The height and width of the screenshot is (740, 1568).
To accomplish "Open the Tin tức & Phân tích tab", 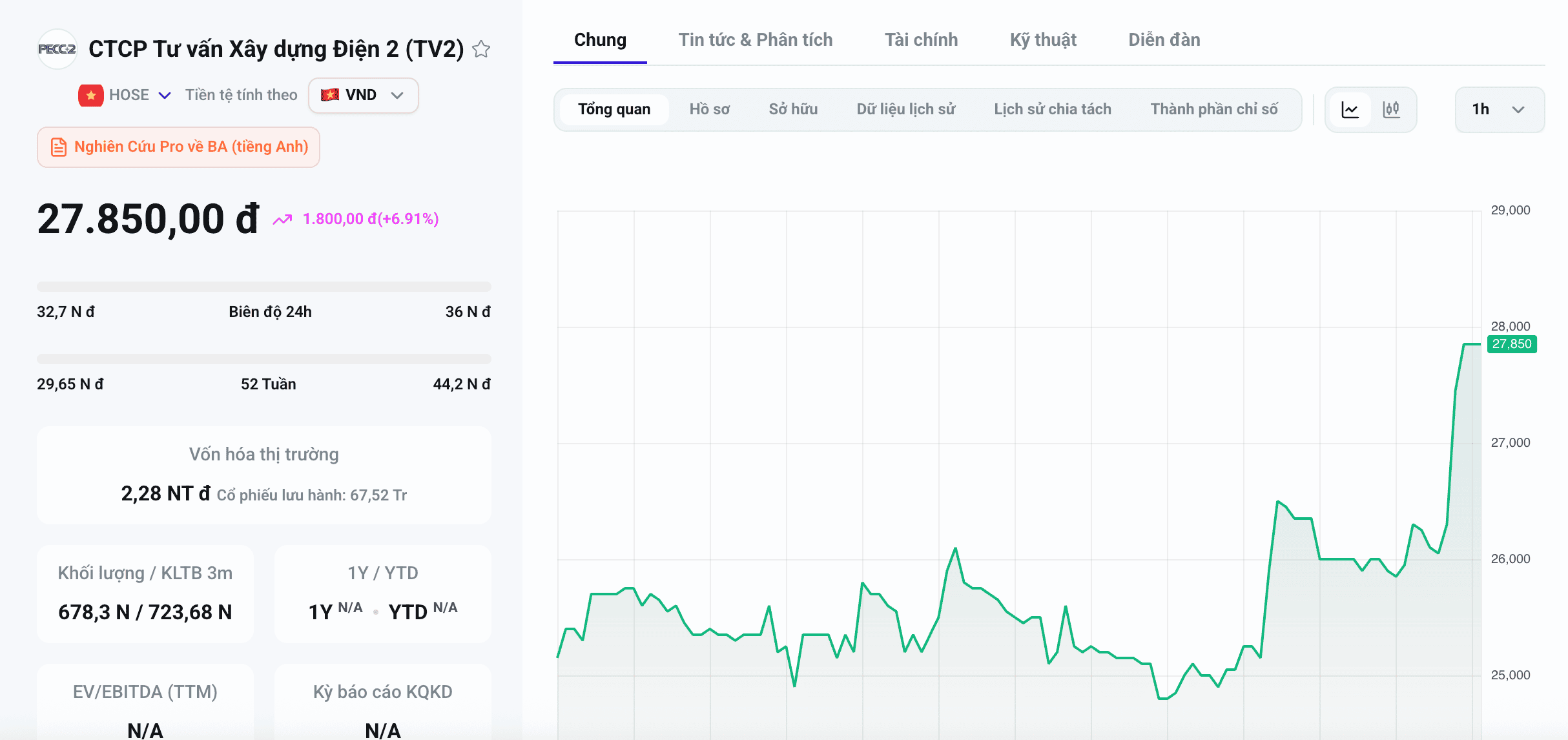I will [x=756, y=40].
